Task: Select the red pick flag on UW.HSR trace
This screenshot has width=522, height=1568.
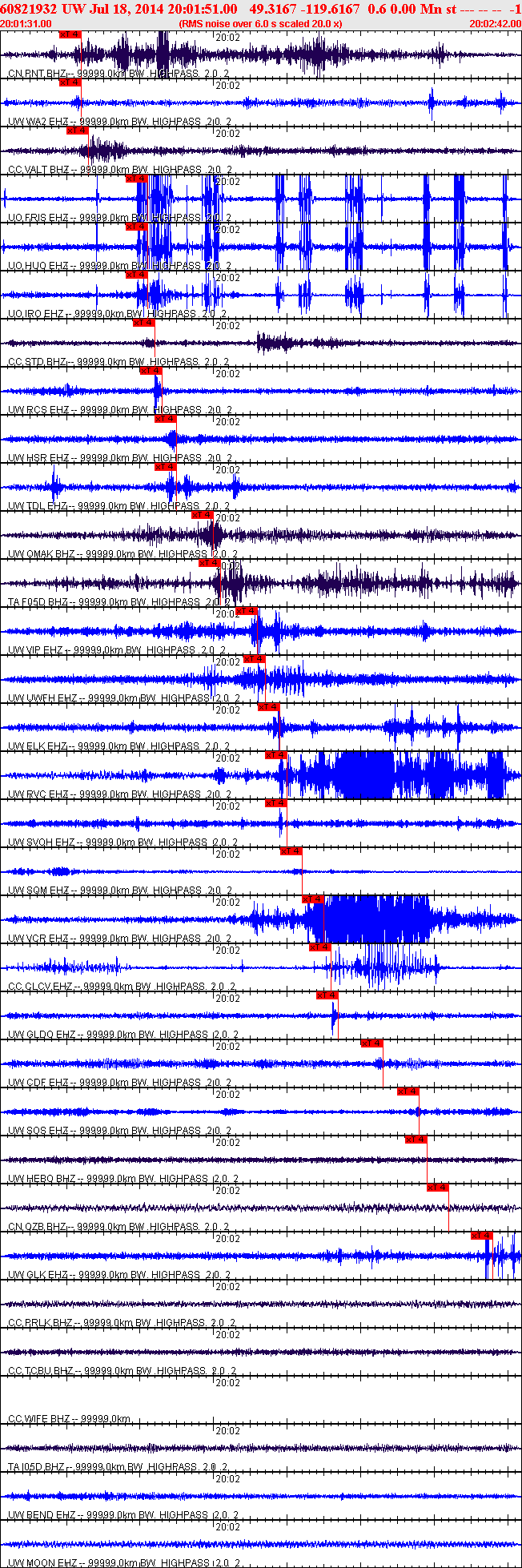Action: click(x=166, y=418)
